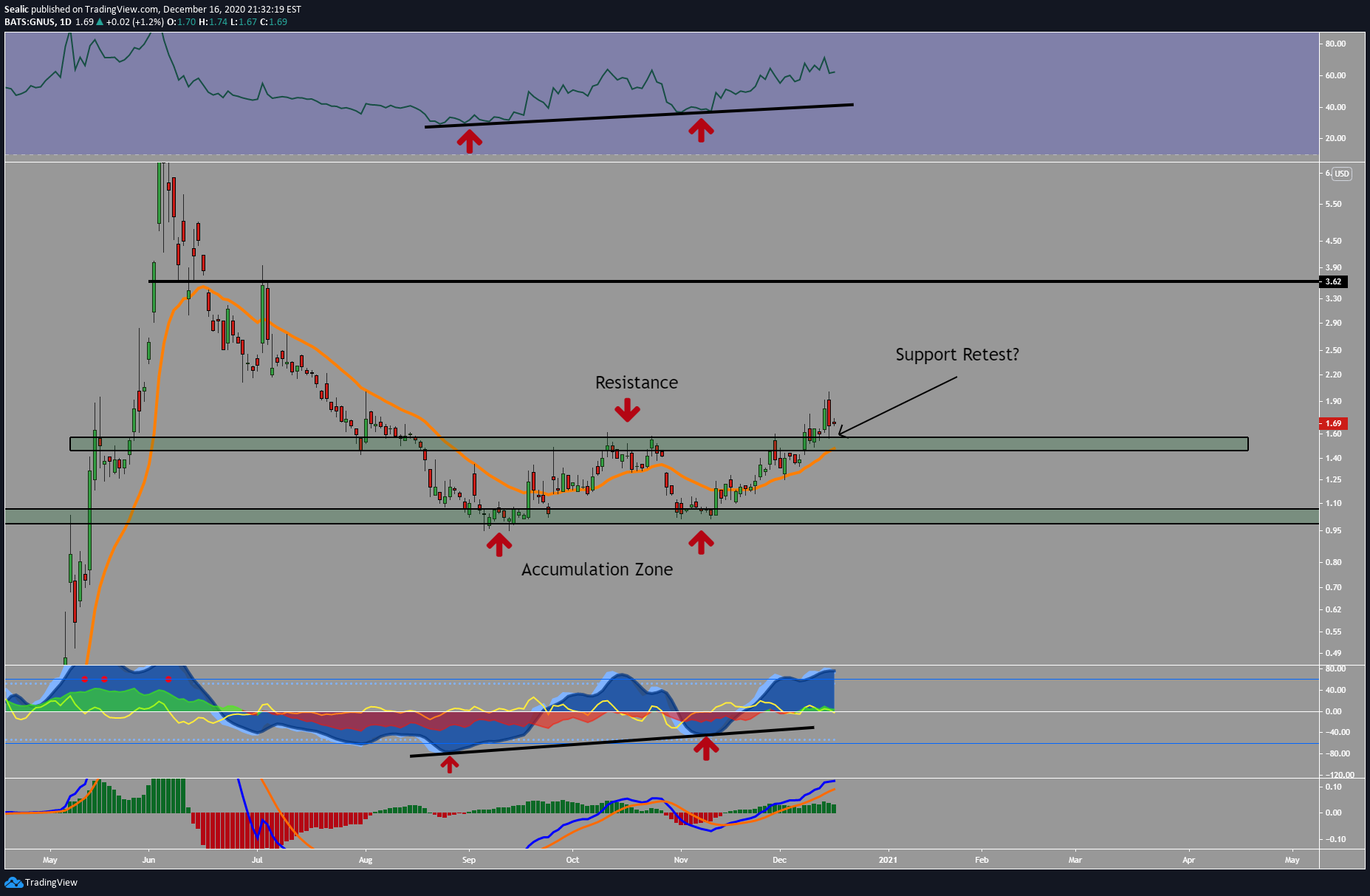Click the 1.10 label on price axis

click(1333, 503)
